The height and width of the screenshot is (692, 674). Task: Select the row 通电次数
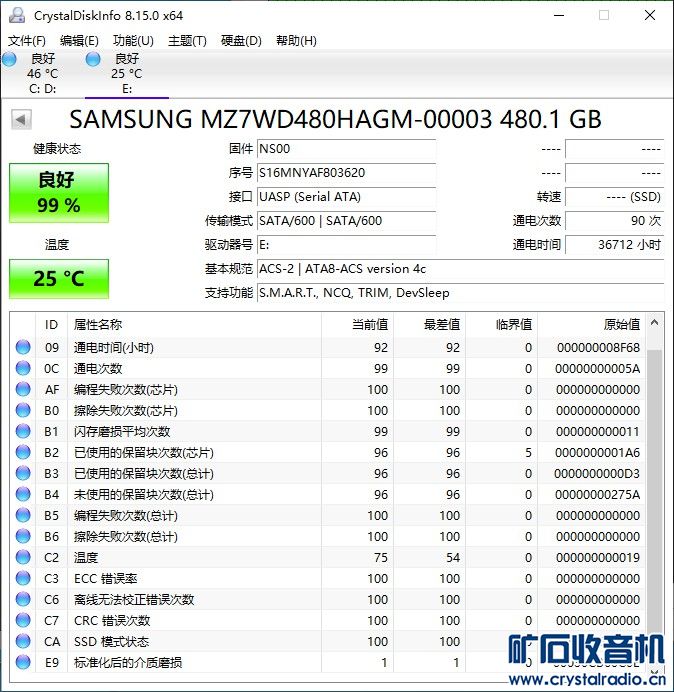[x=328, y=369]
